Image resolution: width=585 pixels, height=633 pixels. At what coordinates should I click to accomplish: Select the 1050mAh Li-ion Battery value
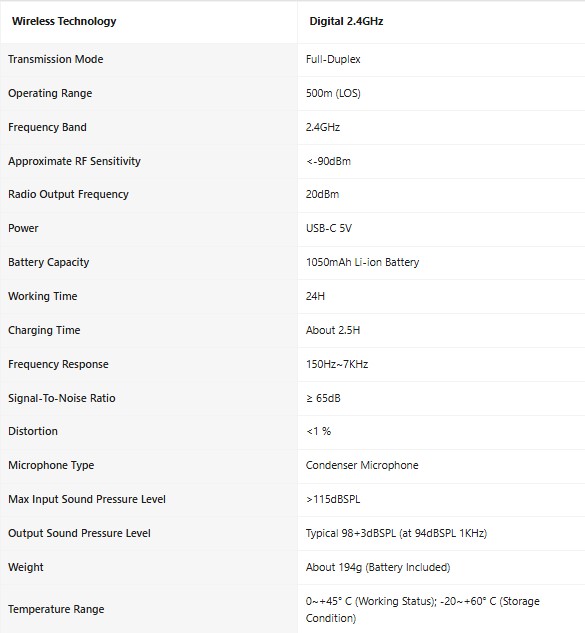tap(363, 262)
